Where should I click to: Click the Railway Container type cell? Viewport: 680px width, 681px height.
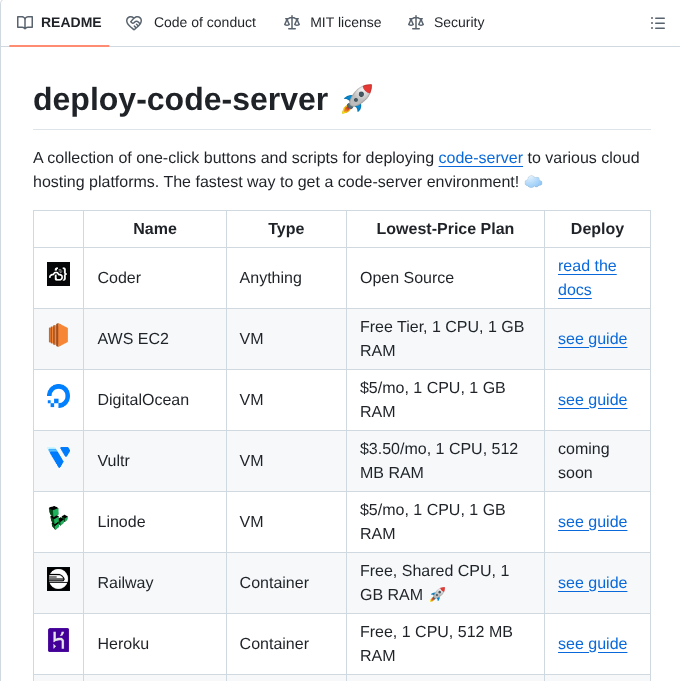286,583
